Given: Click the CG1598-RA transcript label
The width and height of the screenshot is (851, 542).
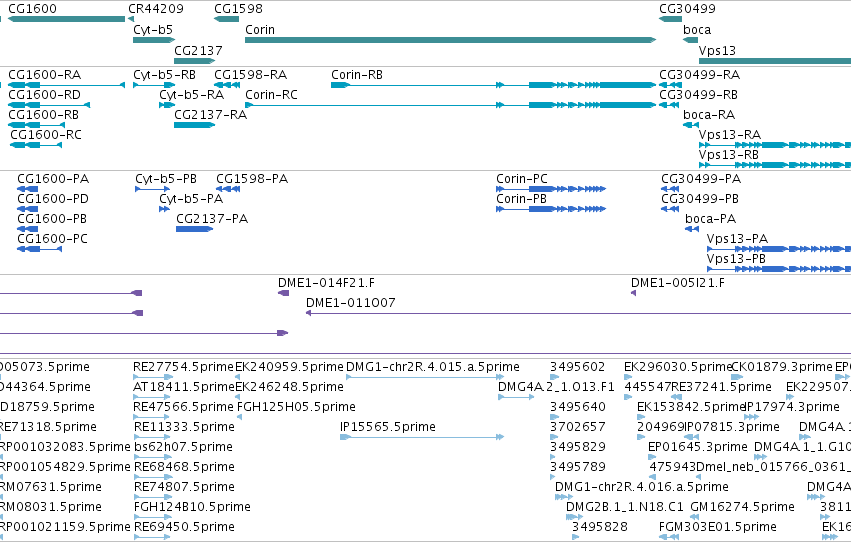Looking at the screenshot, I should tap(251, 75).
